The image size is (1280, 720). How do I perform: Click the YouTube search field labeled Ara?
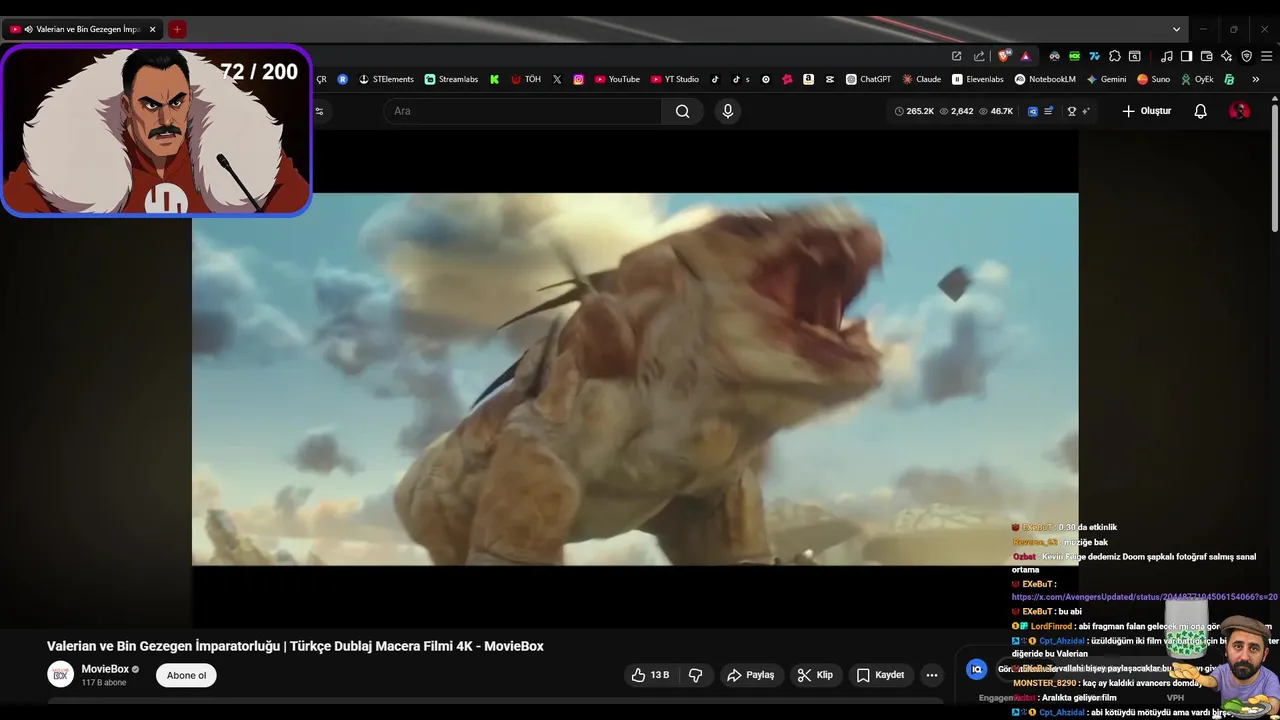[522, 111]
